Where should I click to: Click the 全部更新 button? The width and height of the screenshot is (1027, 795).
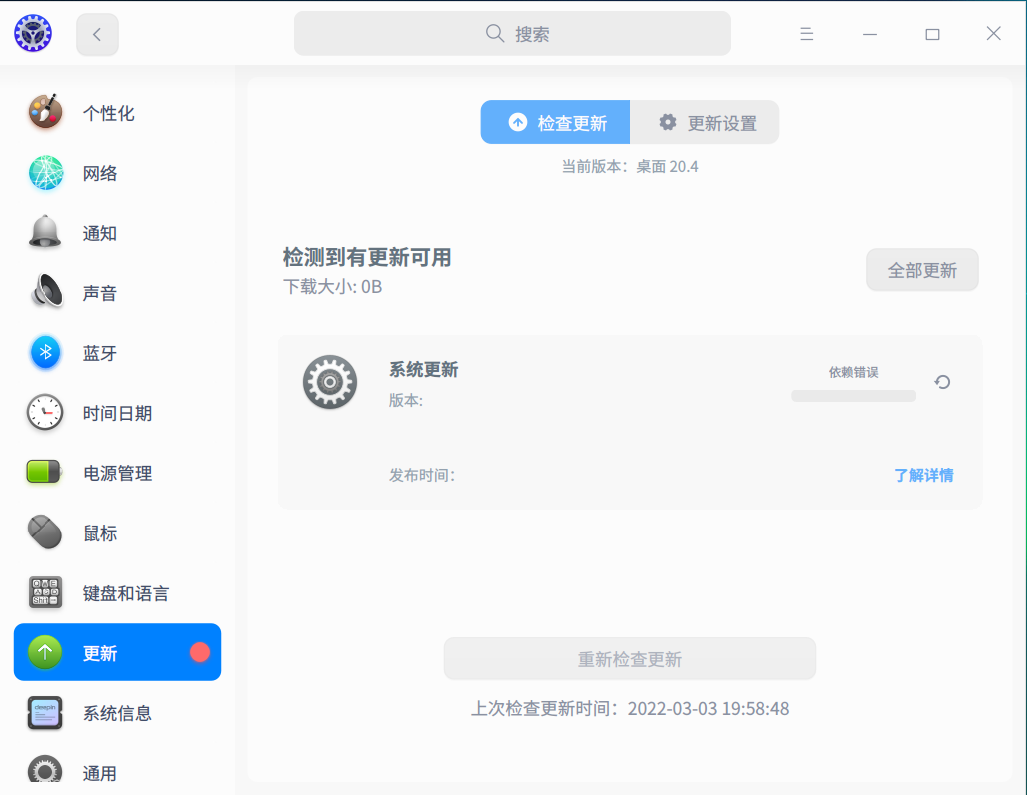point(921,269)
